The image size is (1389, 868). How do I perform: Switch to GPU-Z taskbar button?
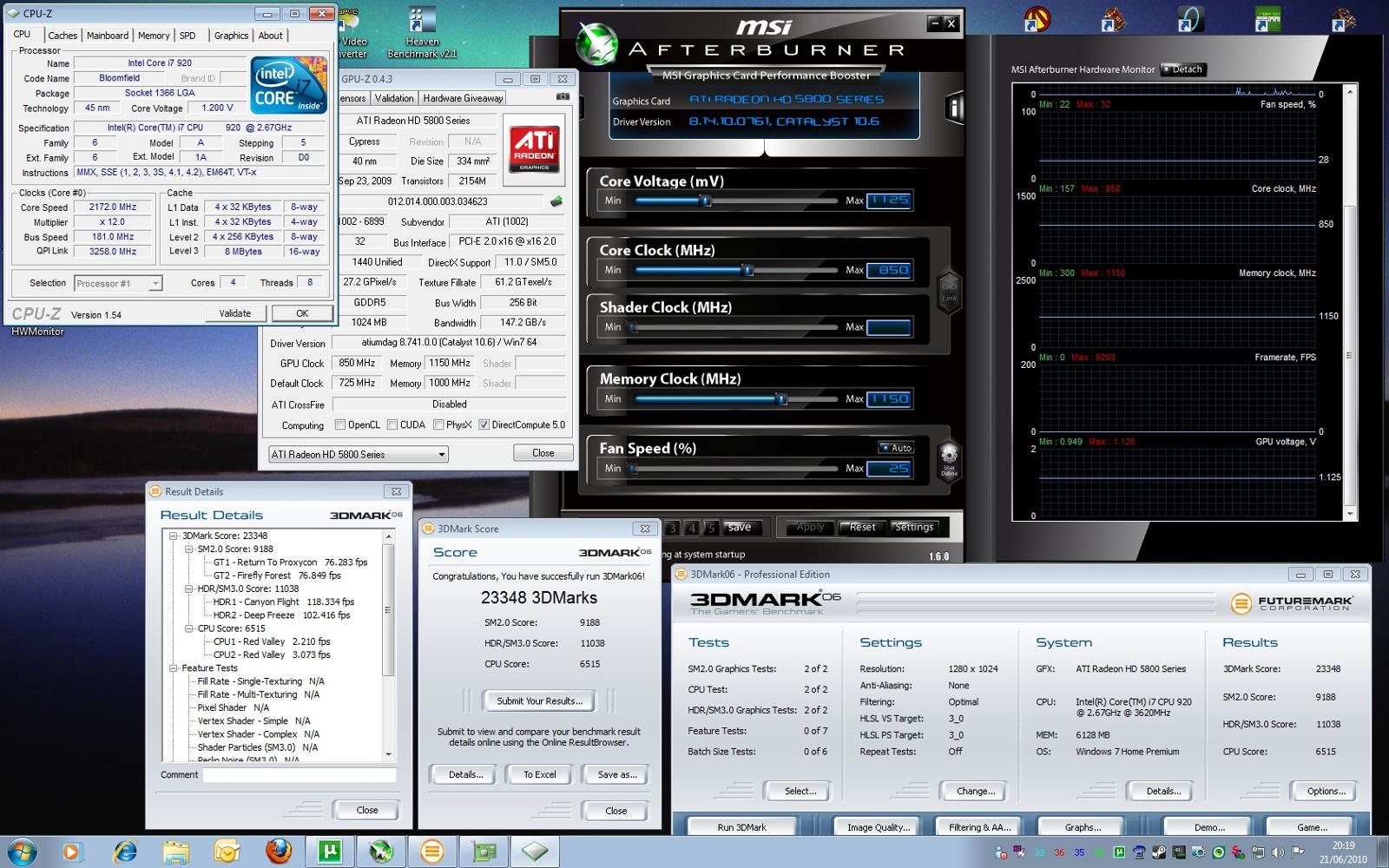[x=483, y=852]
